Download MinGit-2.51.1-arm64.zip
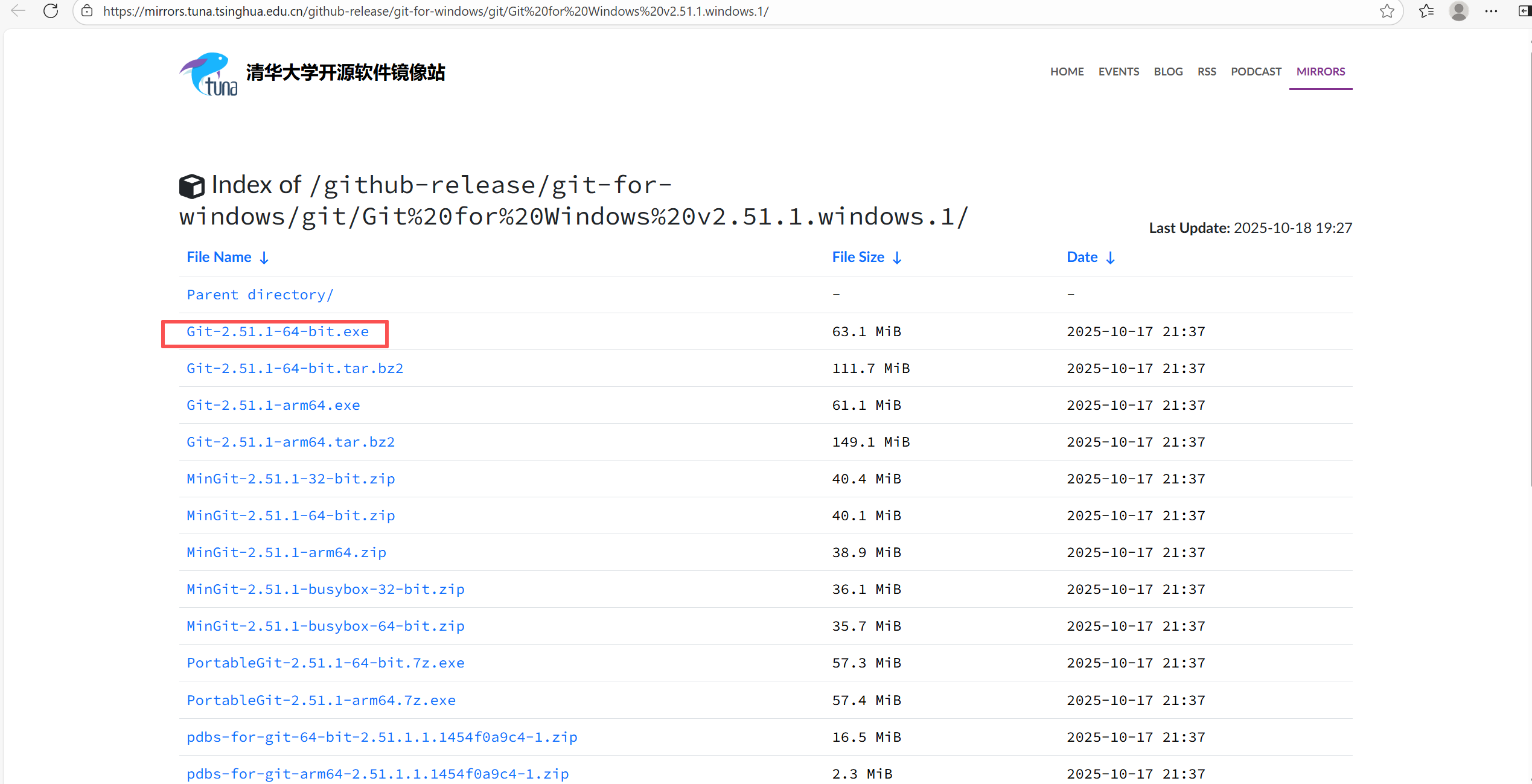 [286, 552]
